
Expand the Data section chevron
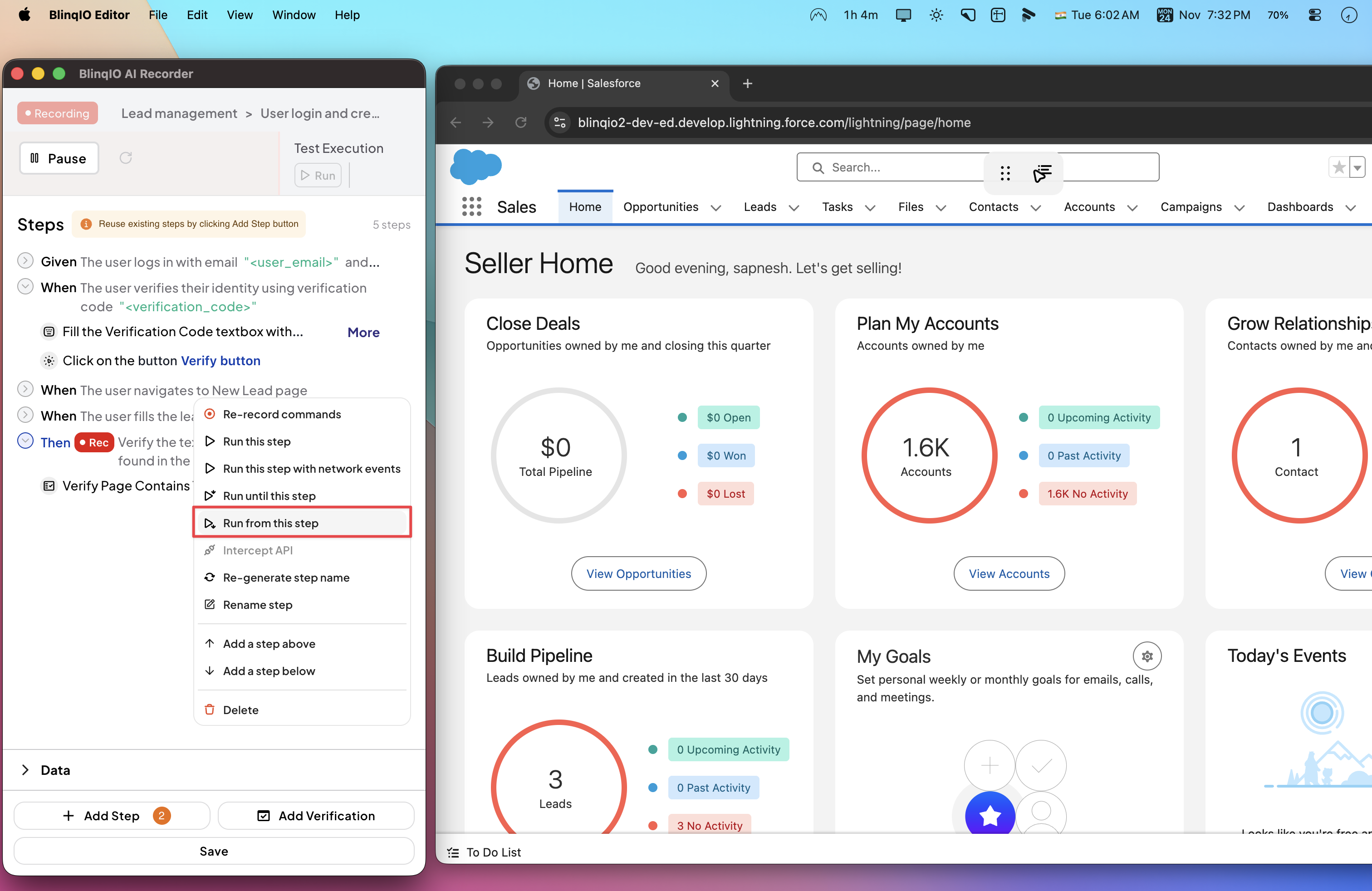click(25, 770)
